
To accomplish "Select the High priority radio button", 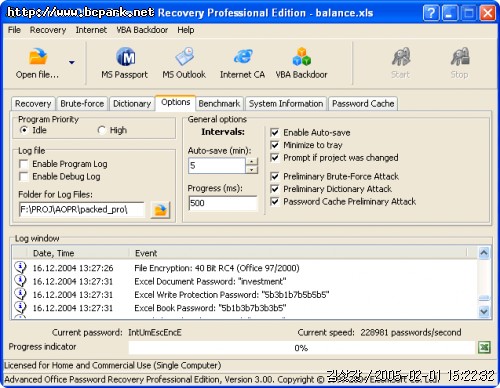I will 102,130.
